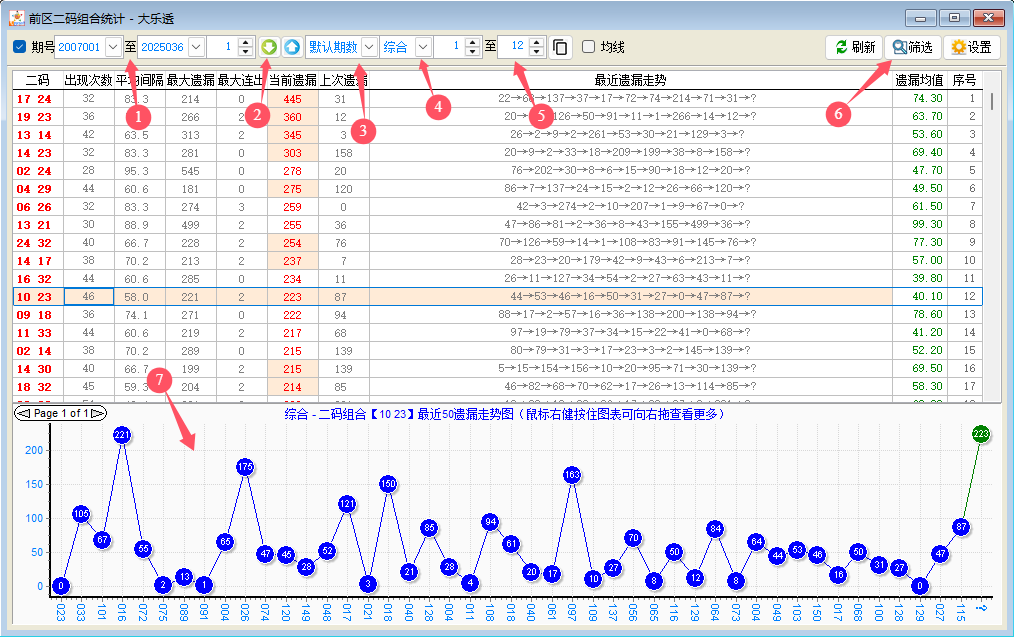Click occurrence count 46 in row 10 23
This screenshot has width=1014, height=637.
pyautogui.click(x=89, y=296)
